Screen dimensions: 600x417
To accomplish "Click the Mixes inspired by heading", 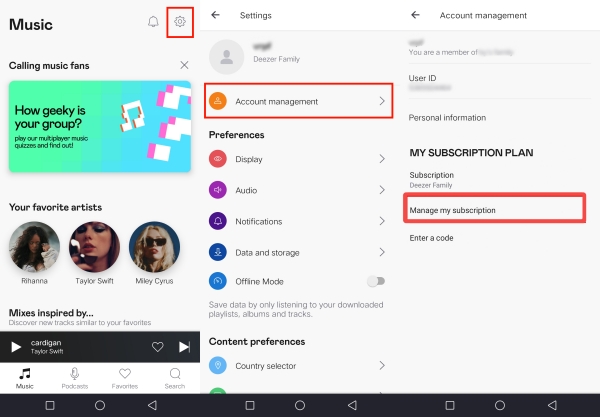I will 51,313.
